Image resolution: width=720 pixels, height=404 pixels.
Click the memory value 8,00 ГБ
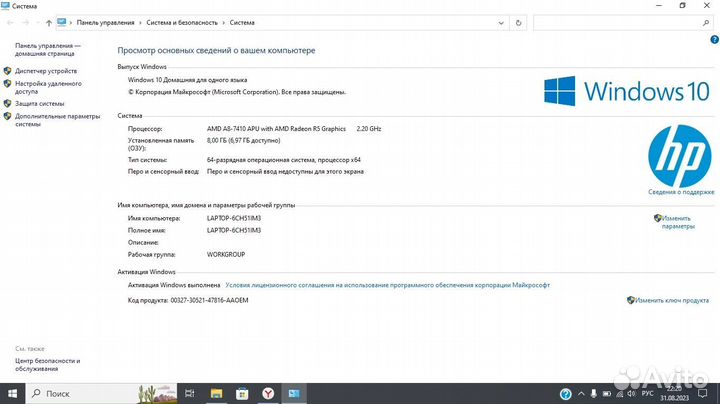click(243, 140)
